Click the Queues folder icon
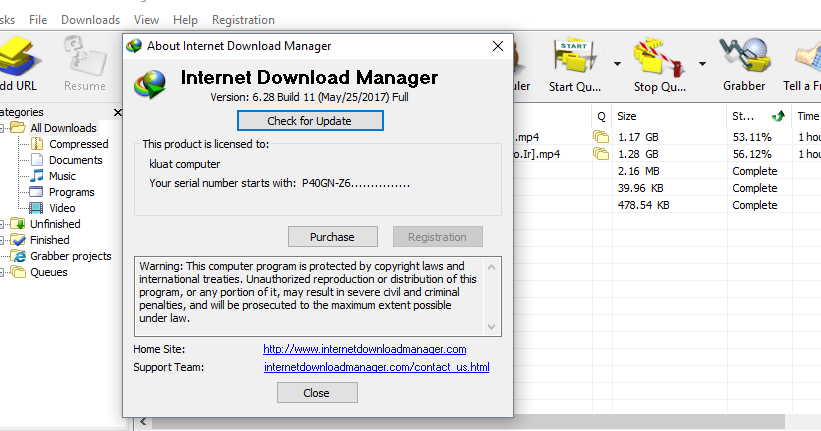 click(18, 272)
